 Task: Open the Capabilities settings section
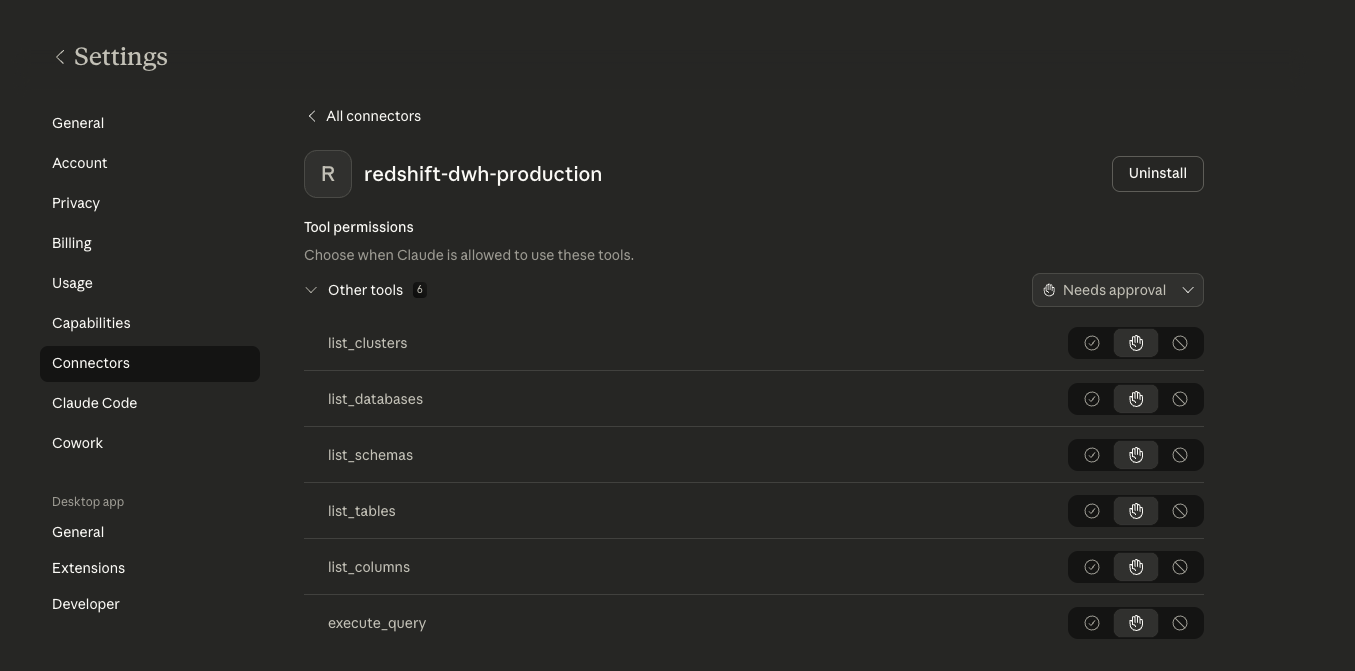click(91, 323)
